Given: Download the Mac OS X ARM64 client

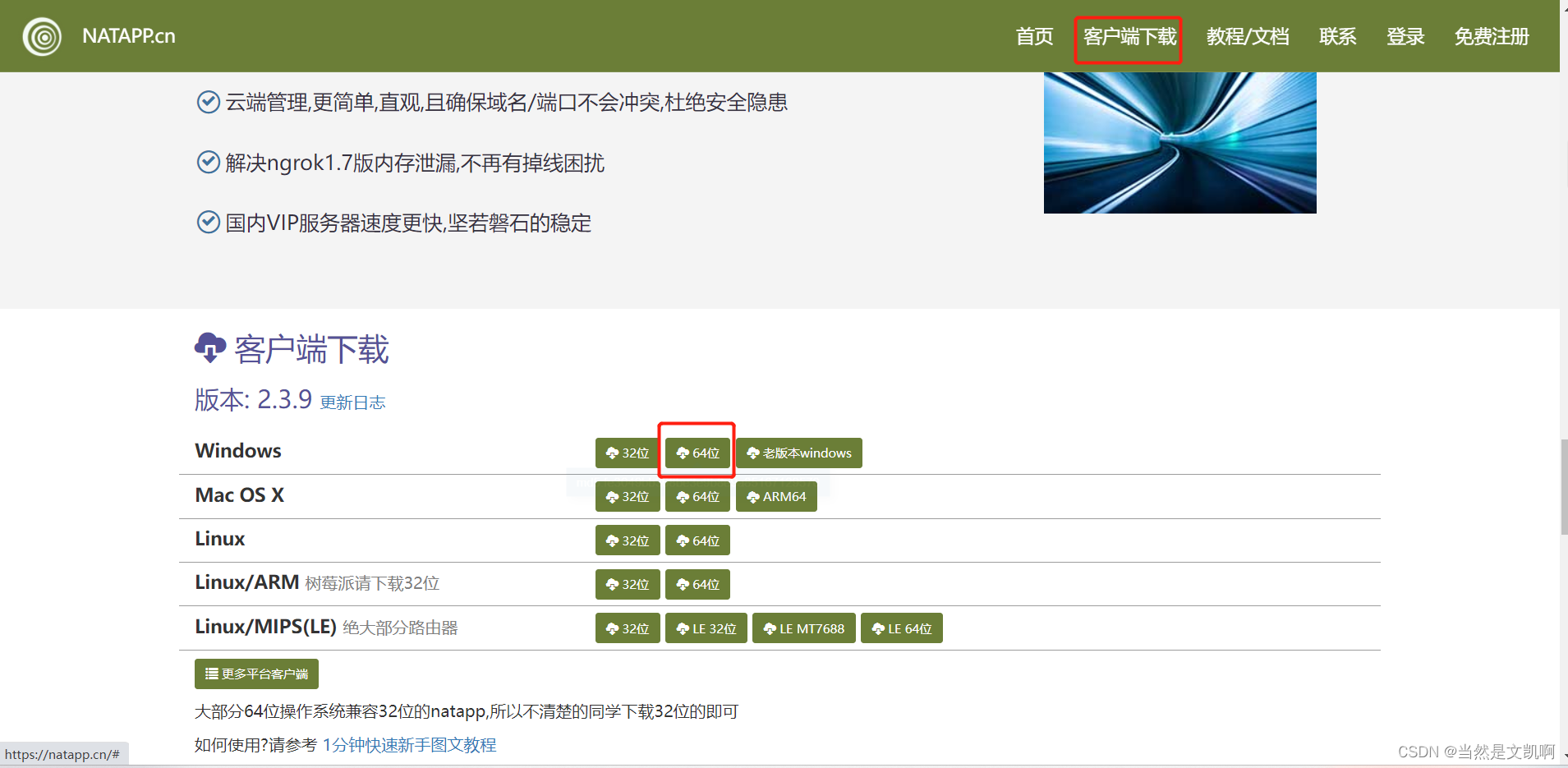Looking at the screenshot, I should pos(775,496).
